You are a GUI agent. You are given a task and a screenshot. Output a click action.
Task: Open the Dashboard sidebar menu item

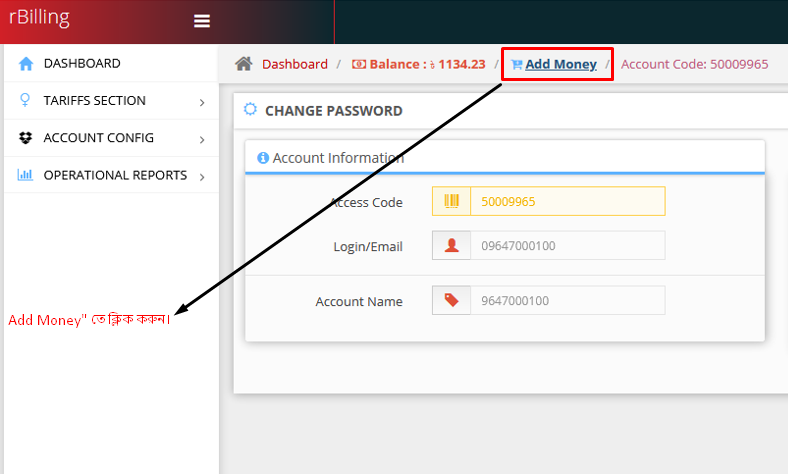[82, 63]
